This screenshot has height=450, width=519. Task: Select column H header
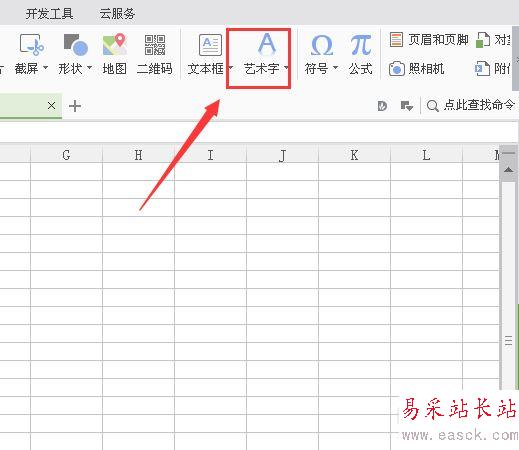point(138,155)
